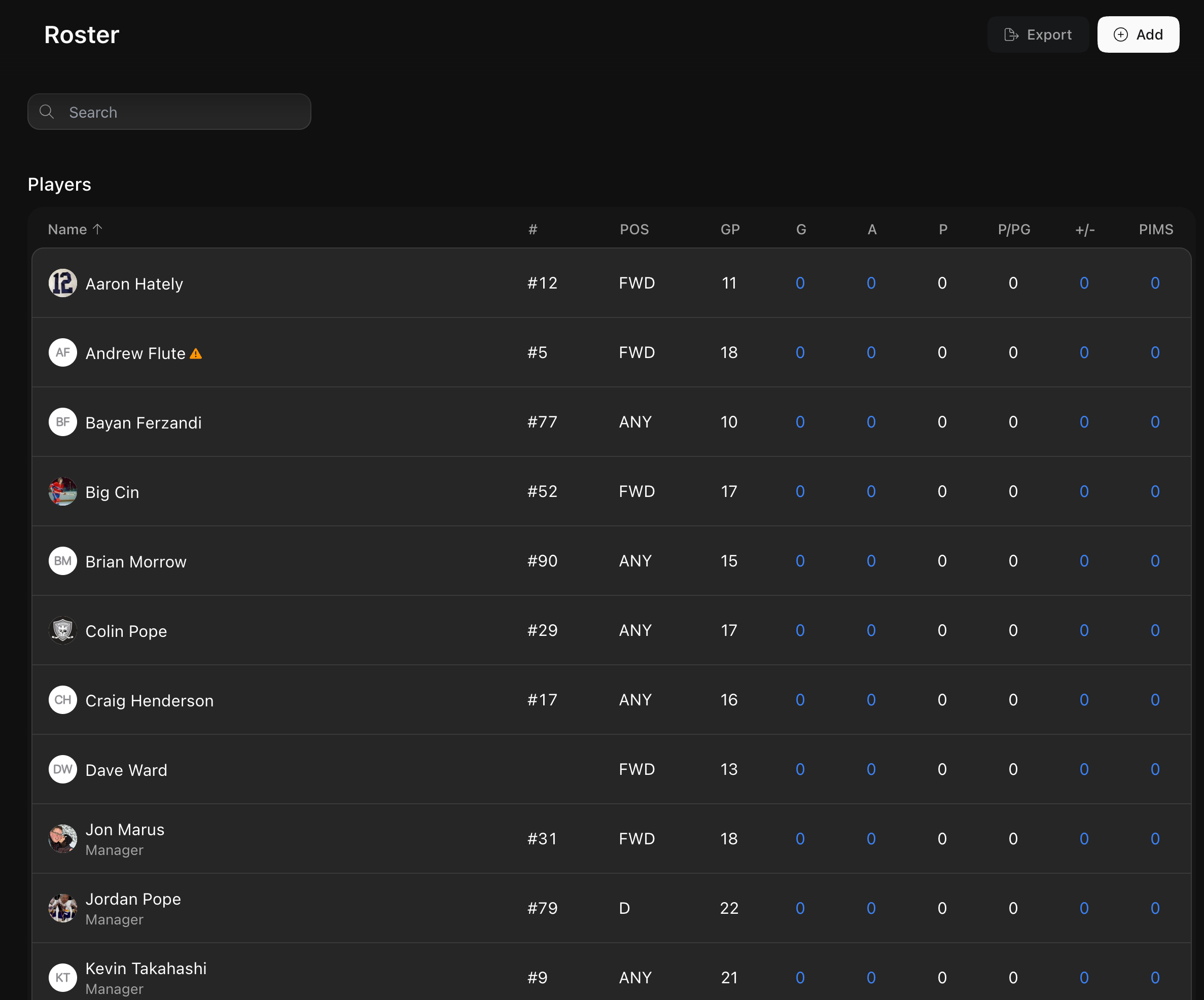
Task: Click the Name sort arrow
Action: pos(98,229)
